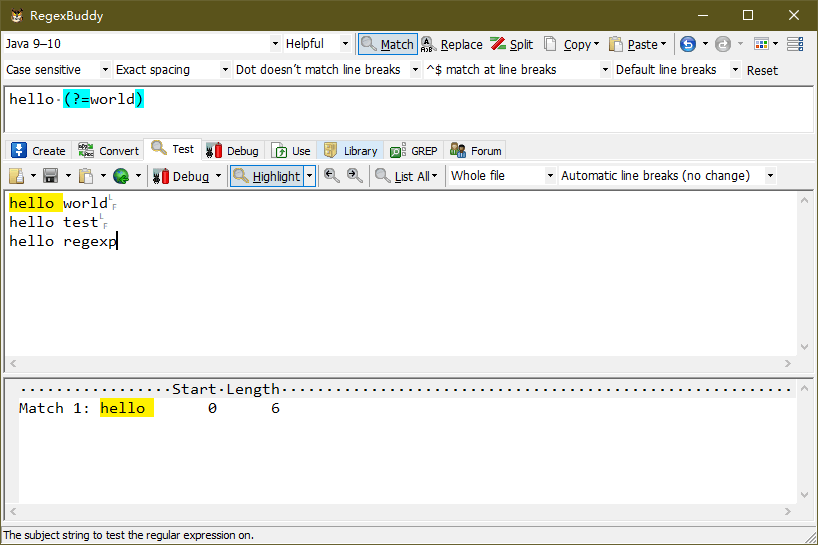Open the undo history dropdown arrow

[705, 44]
